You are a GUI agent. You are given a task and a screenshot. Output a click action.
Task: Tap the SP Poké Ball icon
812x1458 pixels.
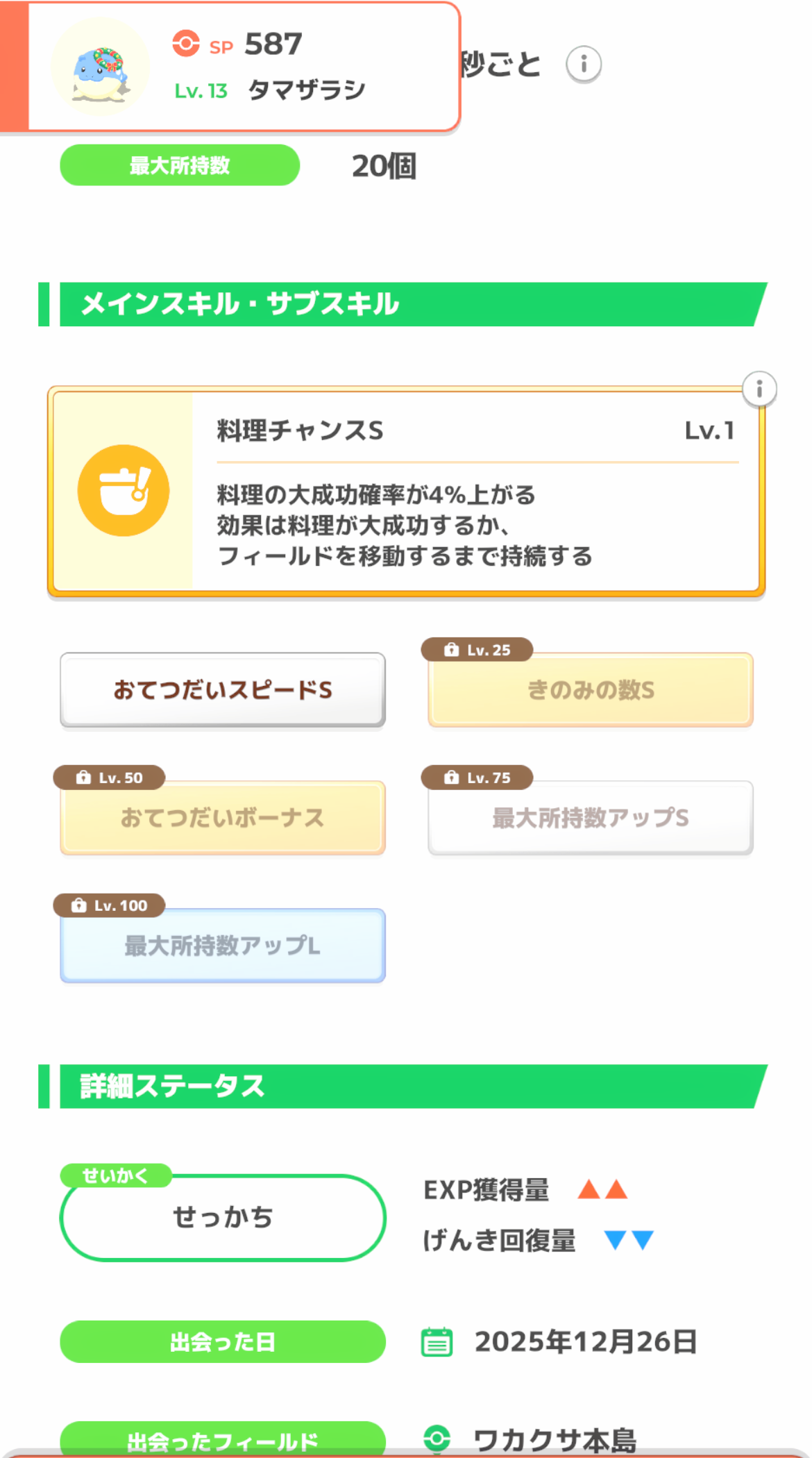point(185,43)
